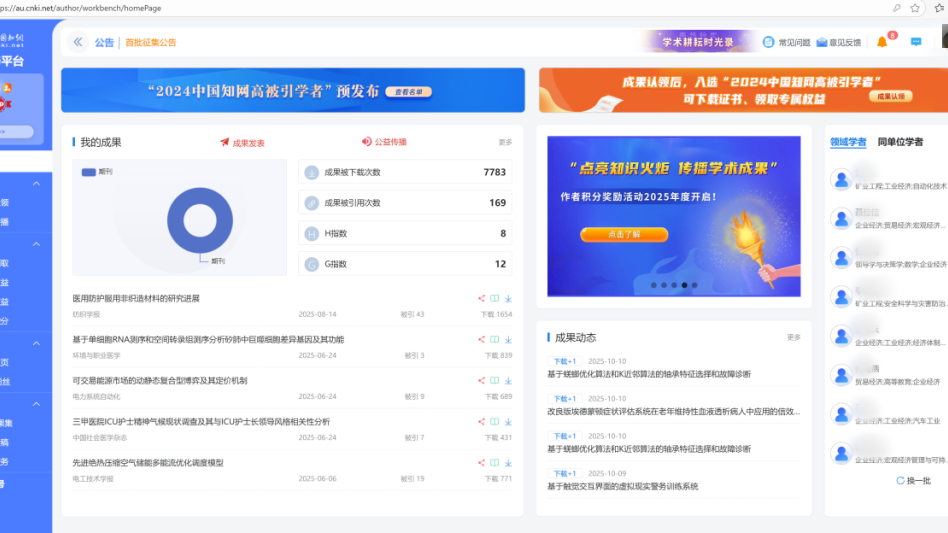Open scholar avatar for 企业经济;工业经济;汽车工业
The height and width of the screenshot is (533, 948).
coord(841,414)
